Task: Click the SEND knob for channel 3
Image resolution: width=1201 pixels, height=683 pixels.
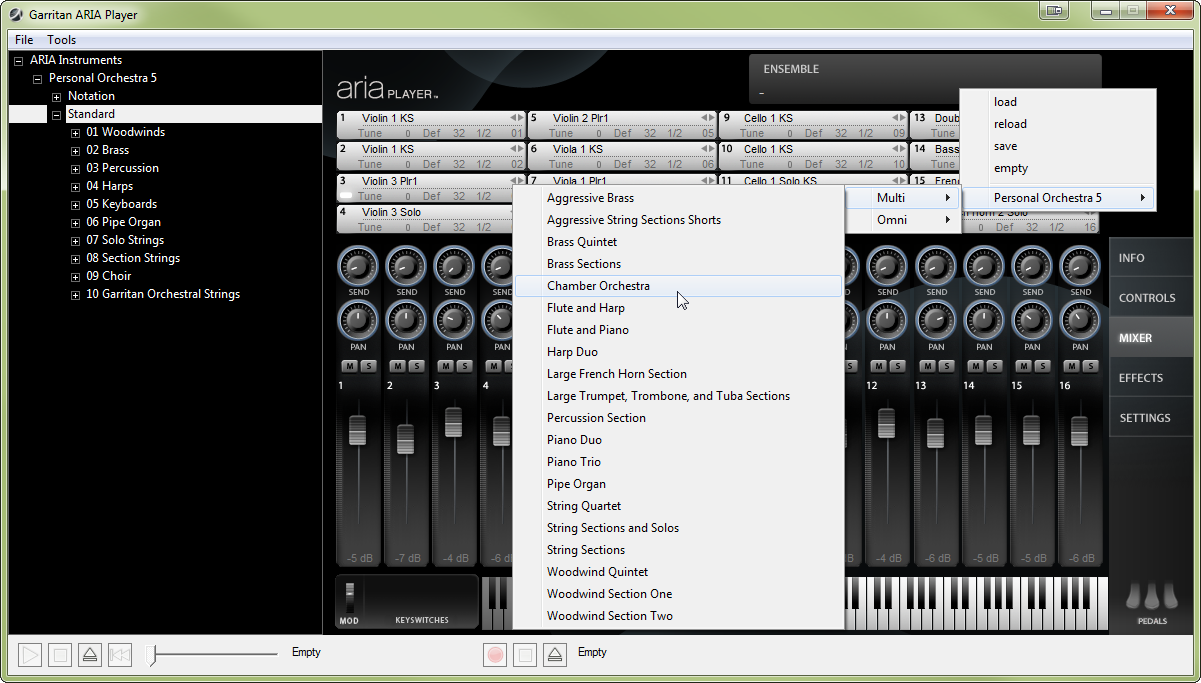Action: (453, 266)
